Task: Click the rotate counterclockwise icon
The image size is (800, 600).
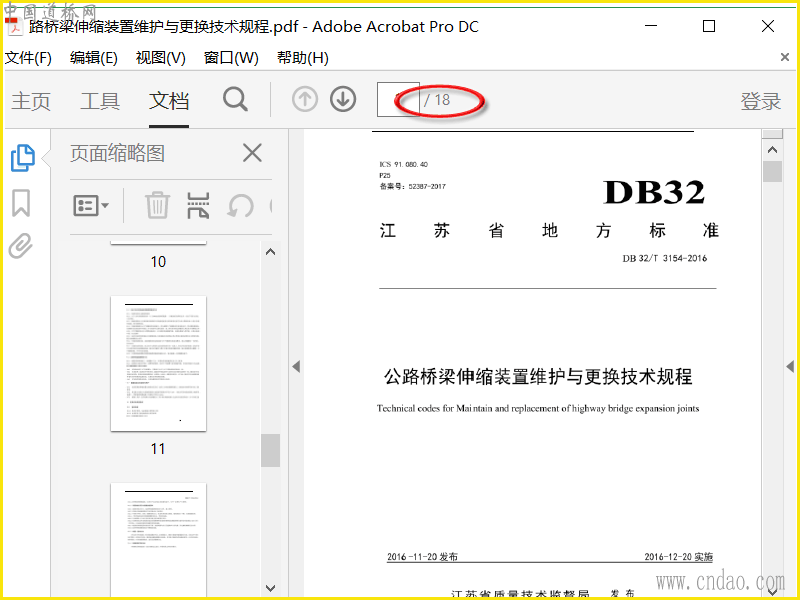Action: click(240, 206)
